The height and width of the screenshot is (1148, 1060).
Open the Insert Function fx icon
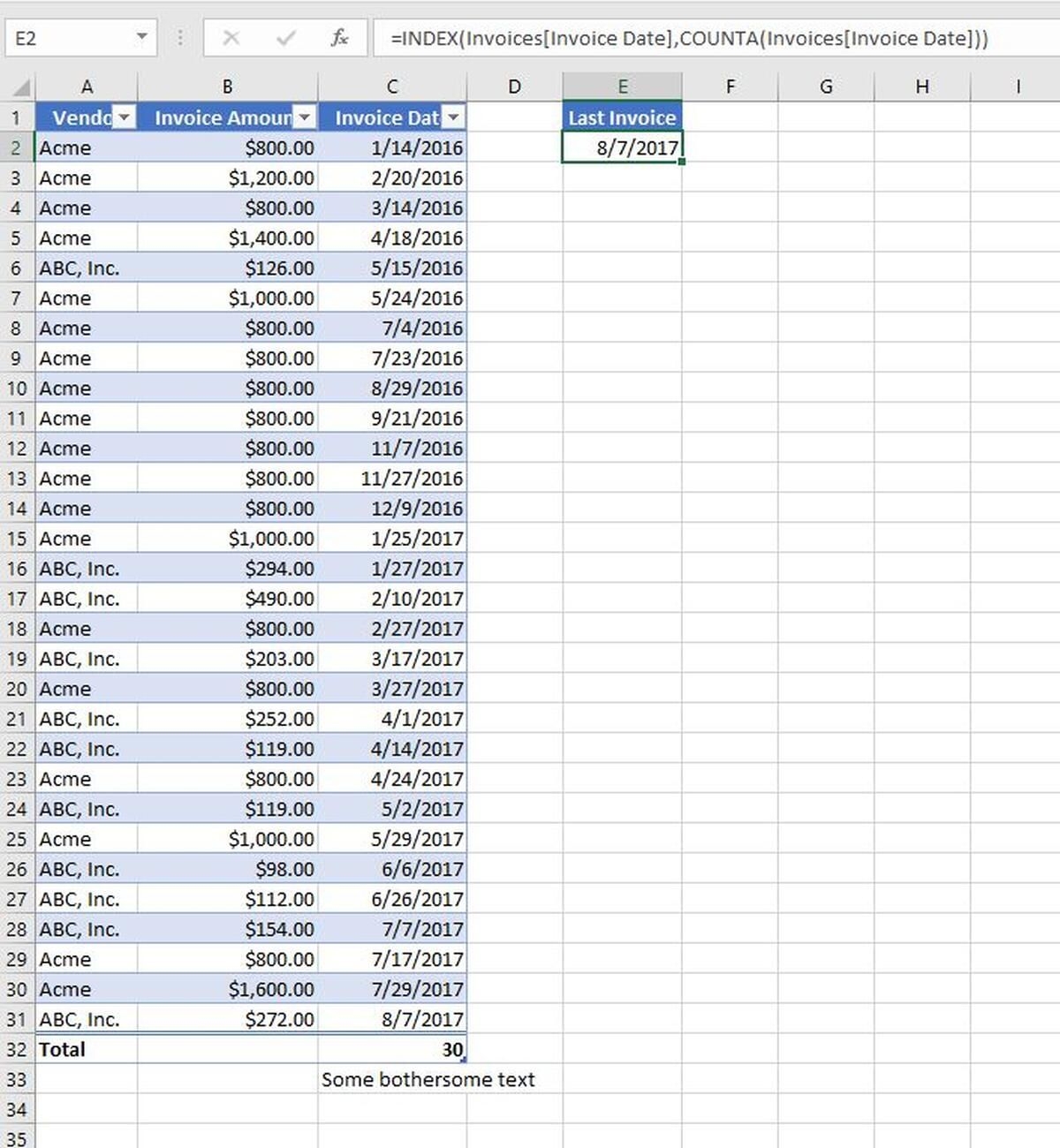(339, 38)
